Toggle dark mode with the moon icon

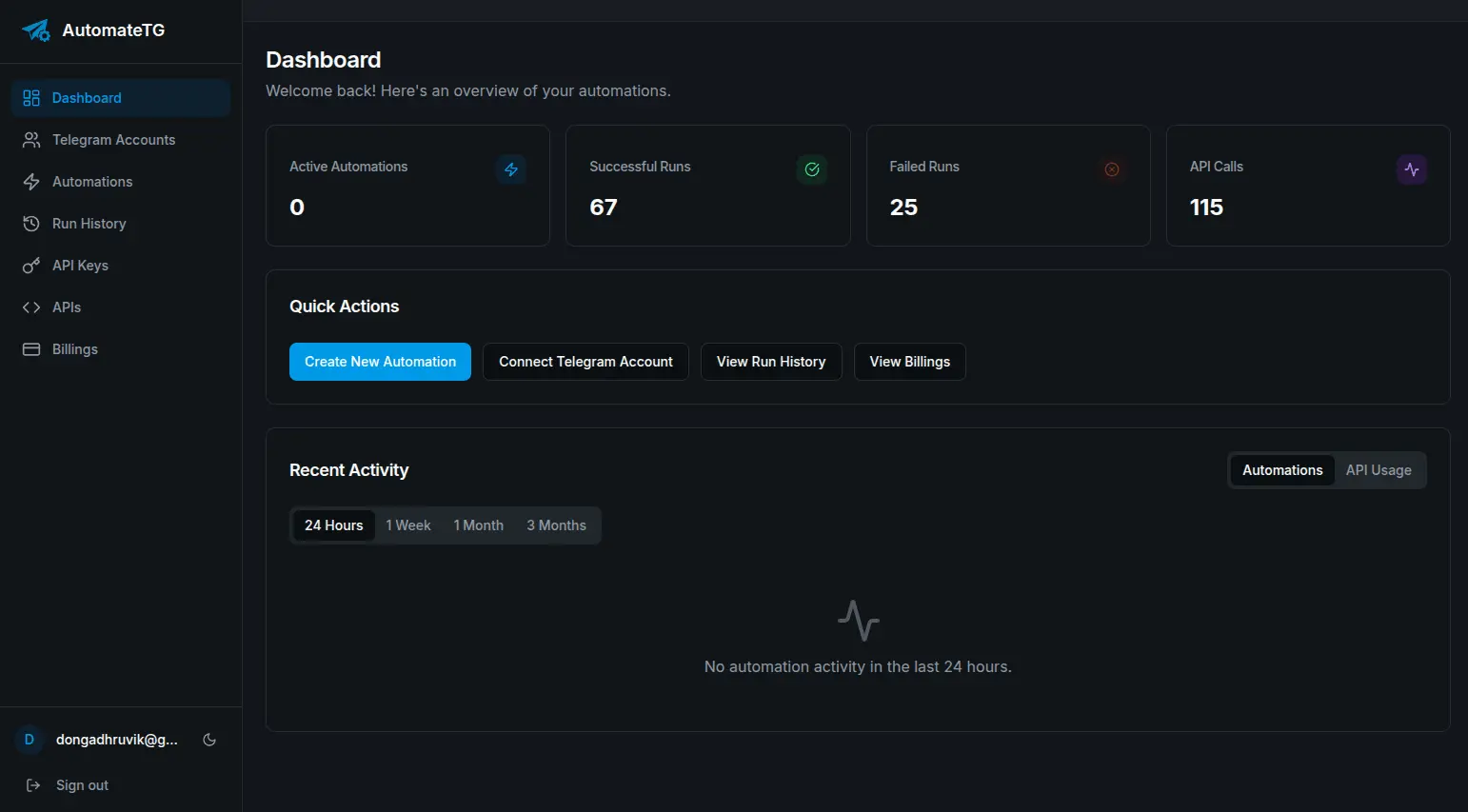click(x=209, y=740)
